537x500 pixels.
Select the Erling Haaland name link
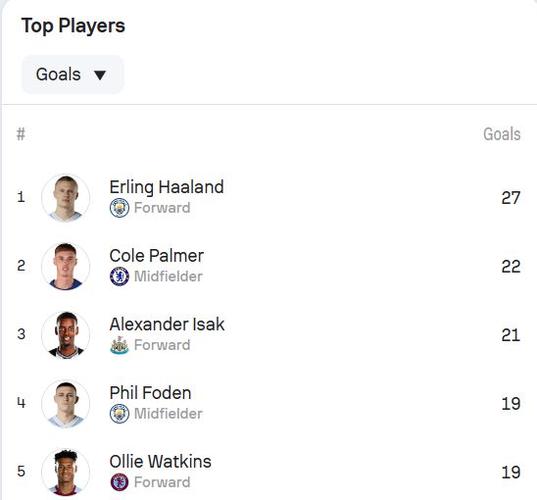point(166,187)
